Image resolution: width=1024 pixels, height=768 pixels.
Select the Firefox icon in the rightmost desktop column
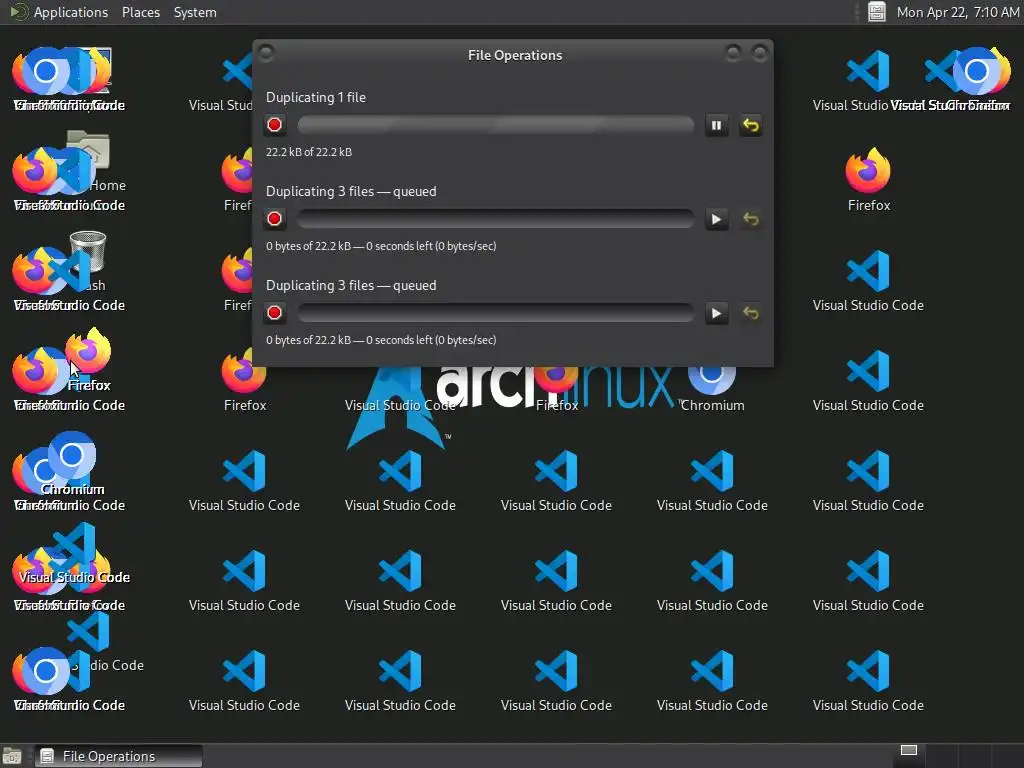(869, 180)
